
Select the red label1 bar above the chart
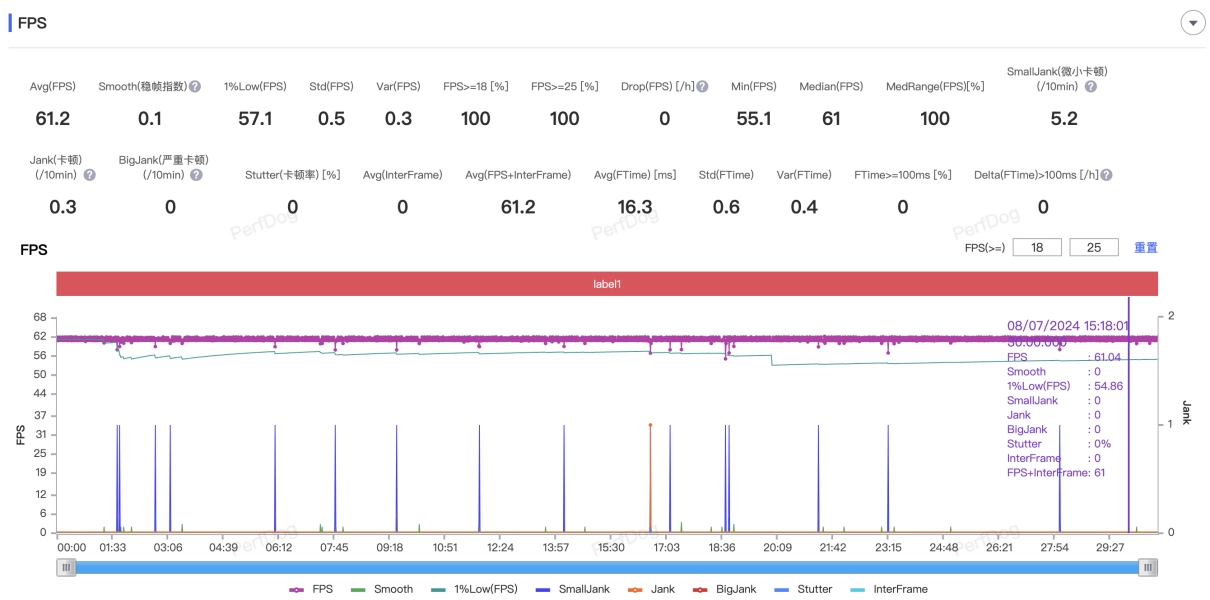607,284
